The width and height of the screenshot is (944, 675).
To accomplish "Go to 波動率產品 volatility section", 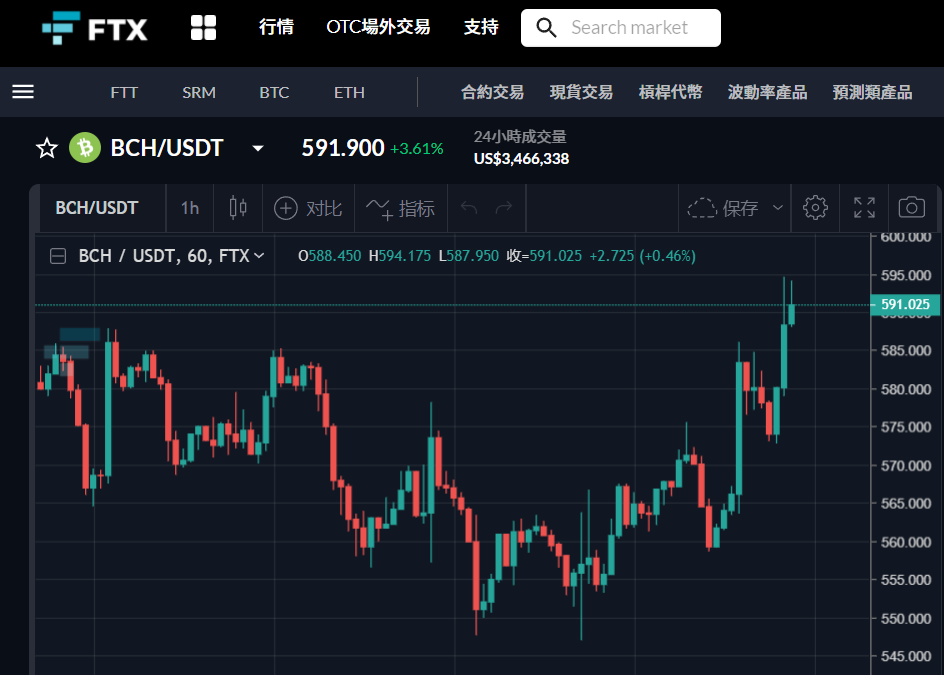I will tap(768, 92).
